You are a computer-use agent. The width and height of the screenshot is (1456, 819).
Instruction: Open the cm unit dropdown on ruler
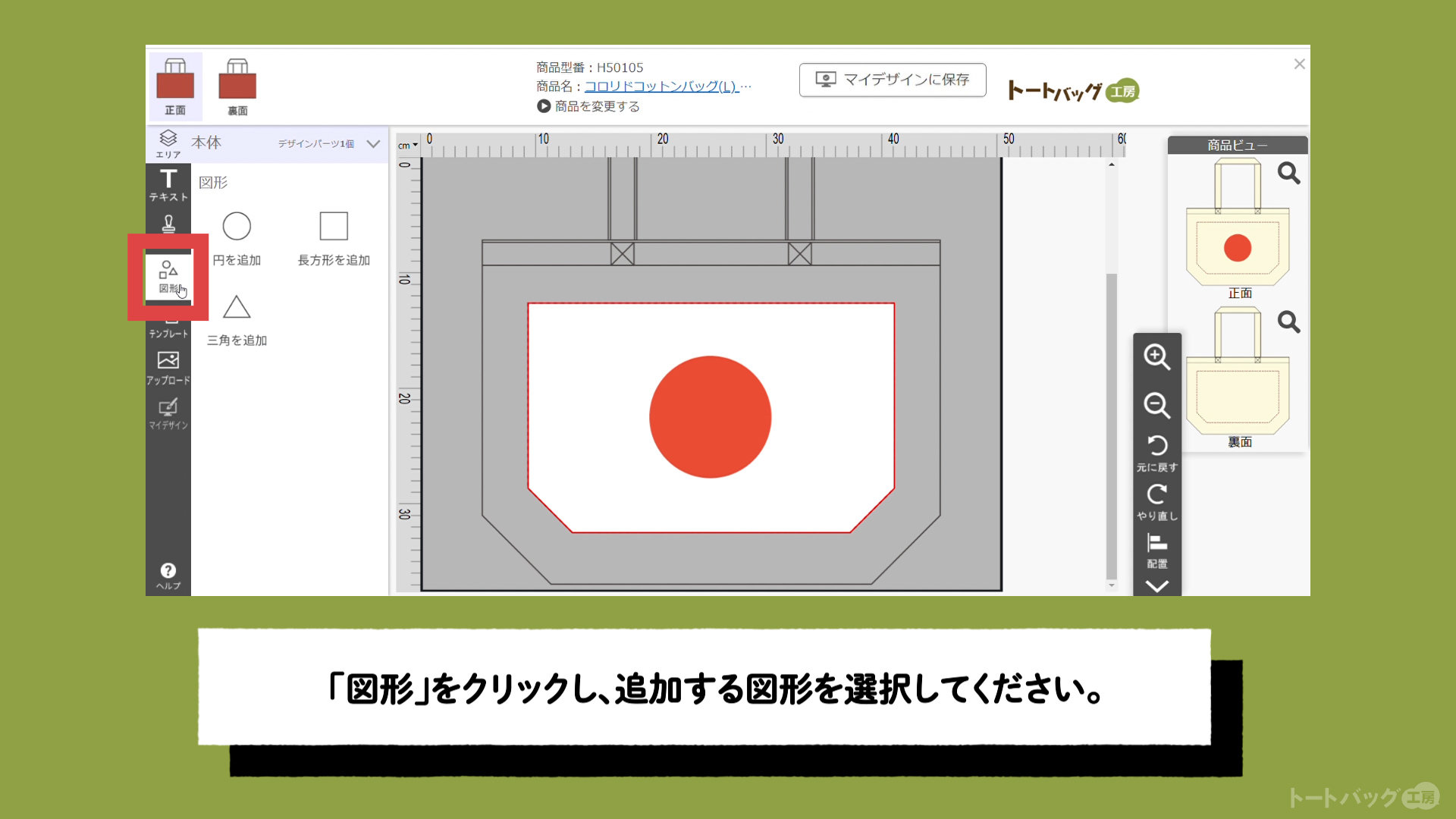408,146
